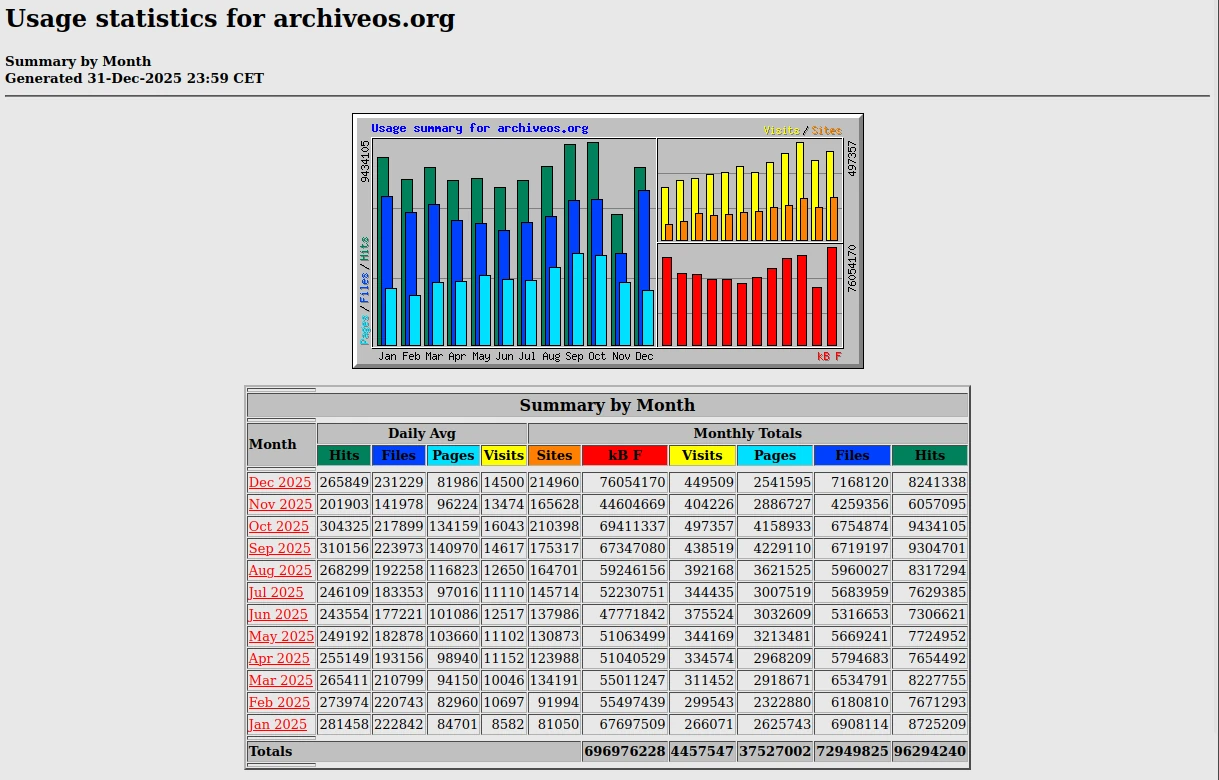Select the Jul 2025 link

point(276,593)
